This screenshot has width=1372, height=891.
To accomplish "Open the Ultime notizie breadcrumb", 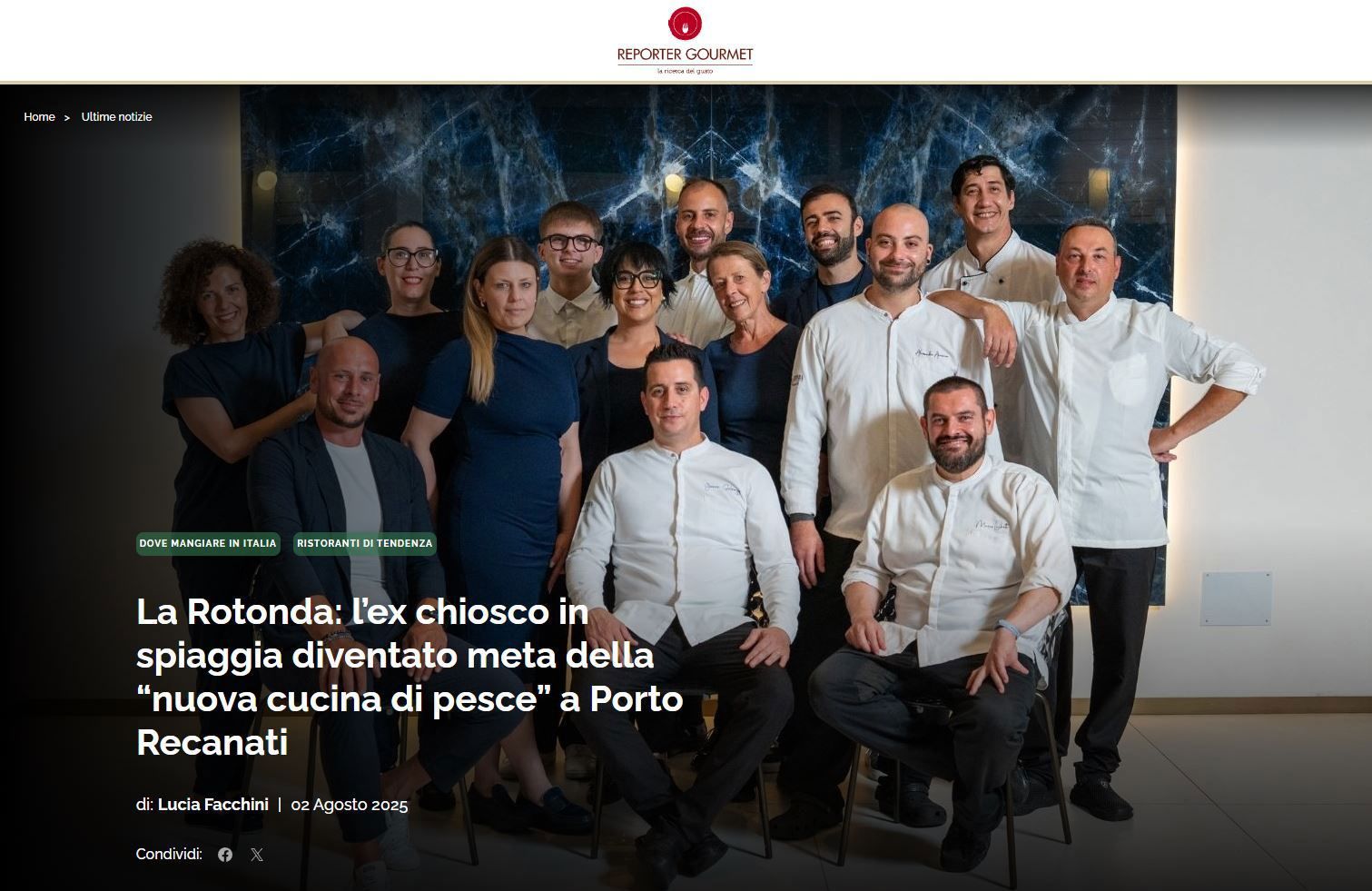I will pyautogui.click(x=116, y=117).
